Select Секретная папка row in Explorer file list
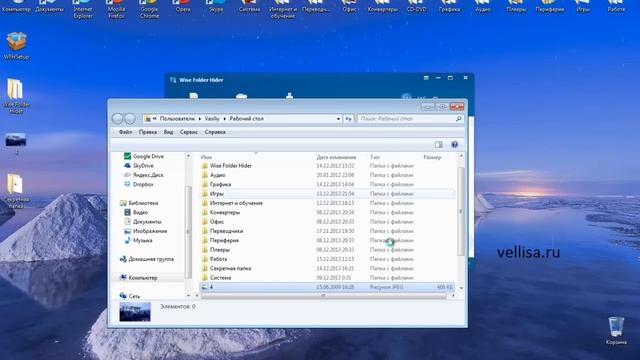640x360 pixels. (x=327, y=269)
